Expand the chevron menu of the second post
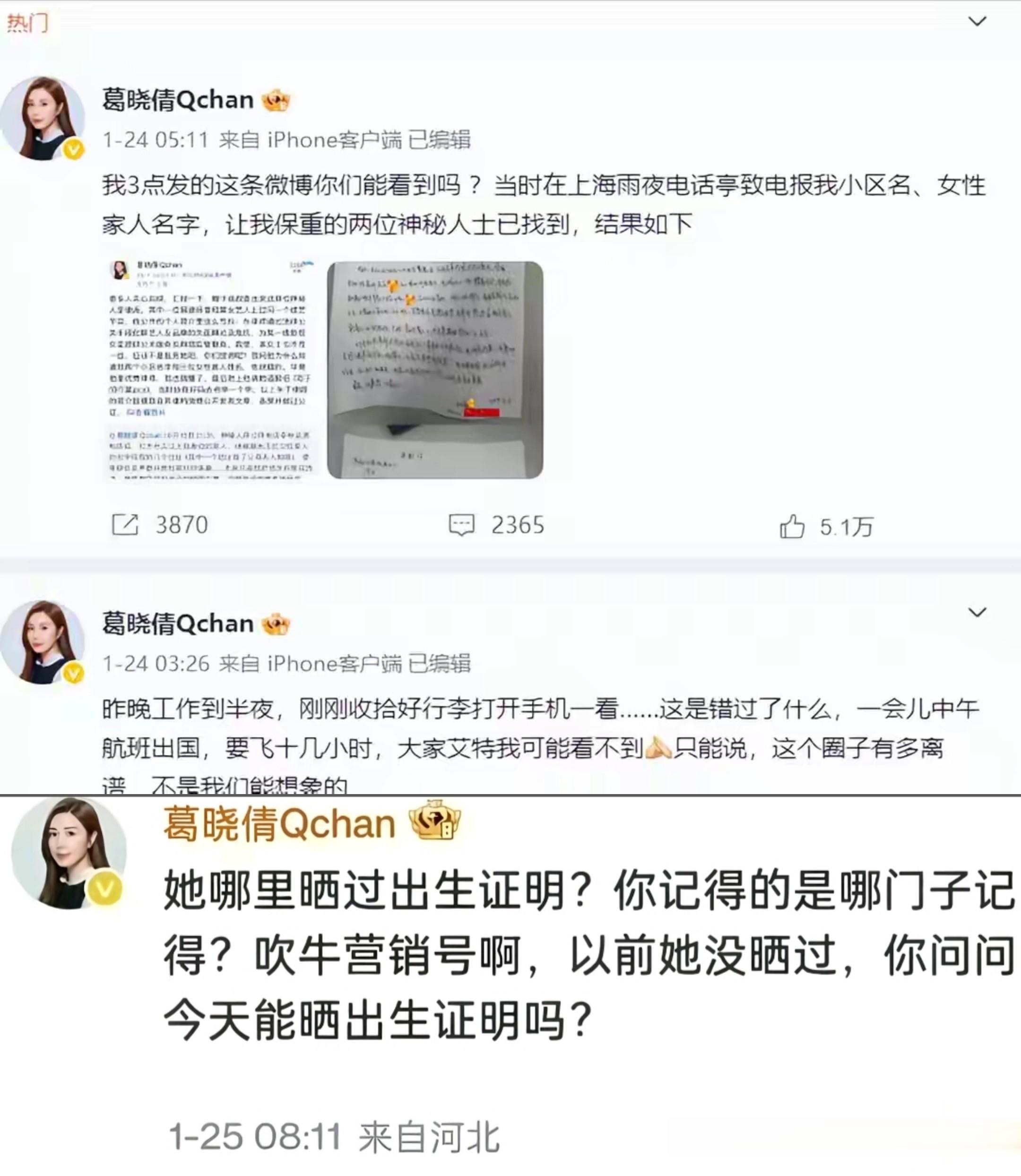 point(978,613)
